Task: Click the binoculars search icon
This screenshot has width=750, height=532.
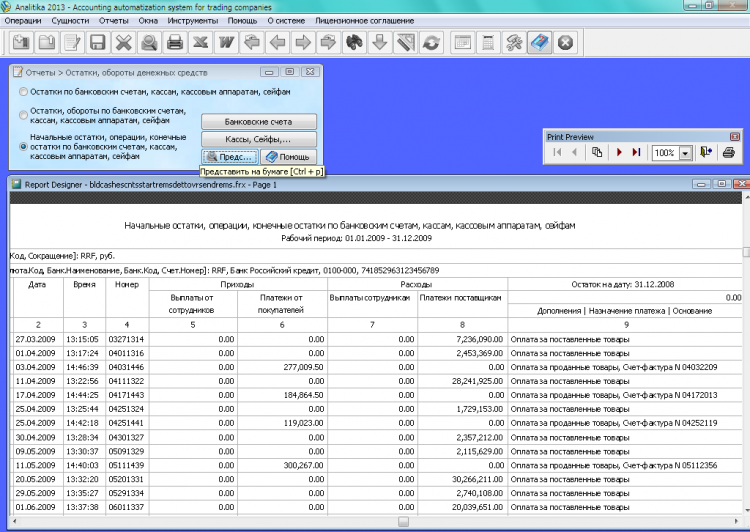Action: pyautogui.click(x=353, y=43)
